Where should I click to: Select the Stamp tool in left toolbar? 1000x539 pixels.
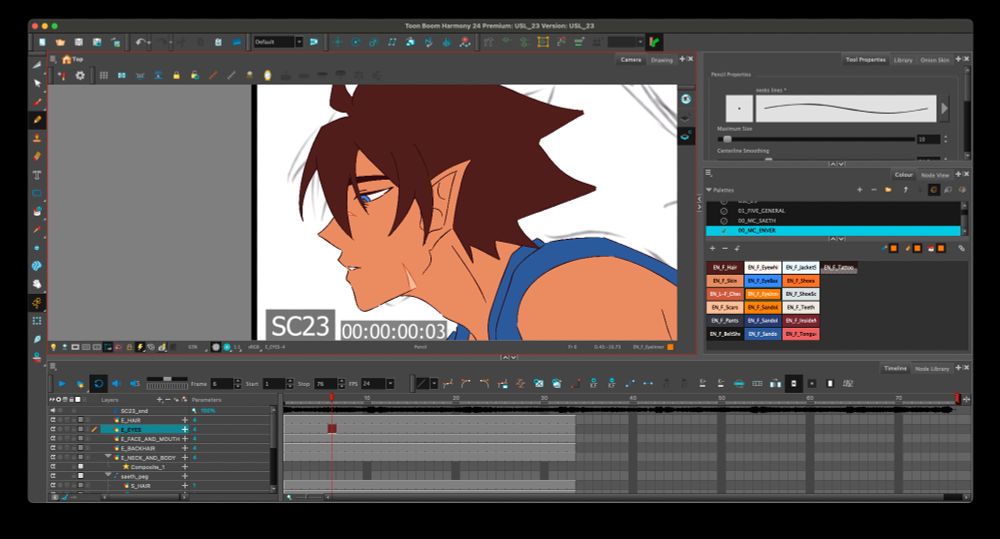38,138
